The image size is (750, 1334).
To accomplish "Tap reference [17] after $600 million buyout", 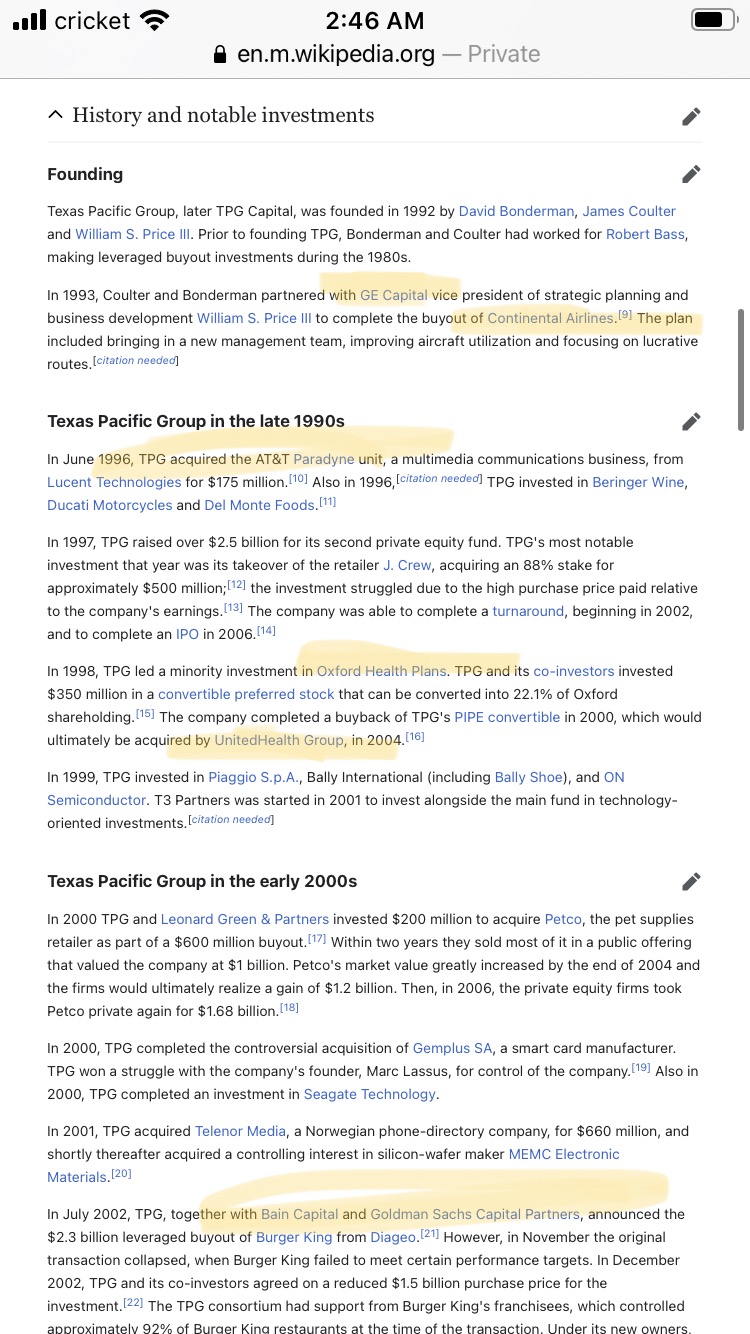I will point(317,939).
